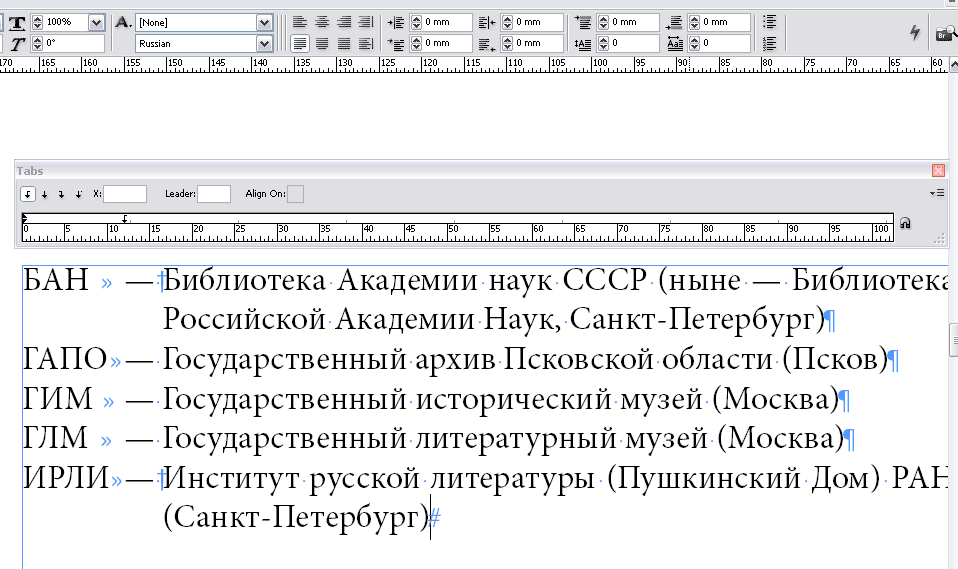This screenshot has width=958, height=569.
Task: Select the Left-Justified Tab button
Action: point(27,194)
